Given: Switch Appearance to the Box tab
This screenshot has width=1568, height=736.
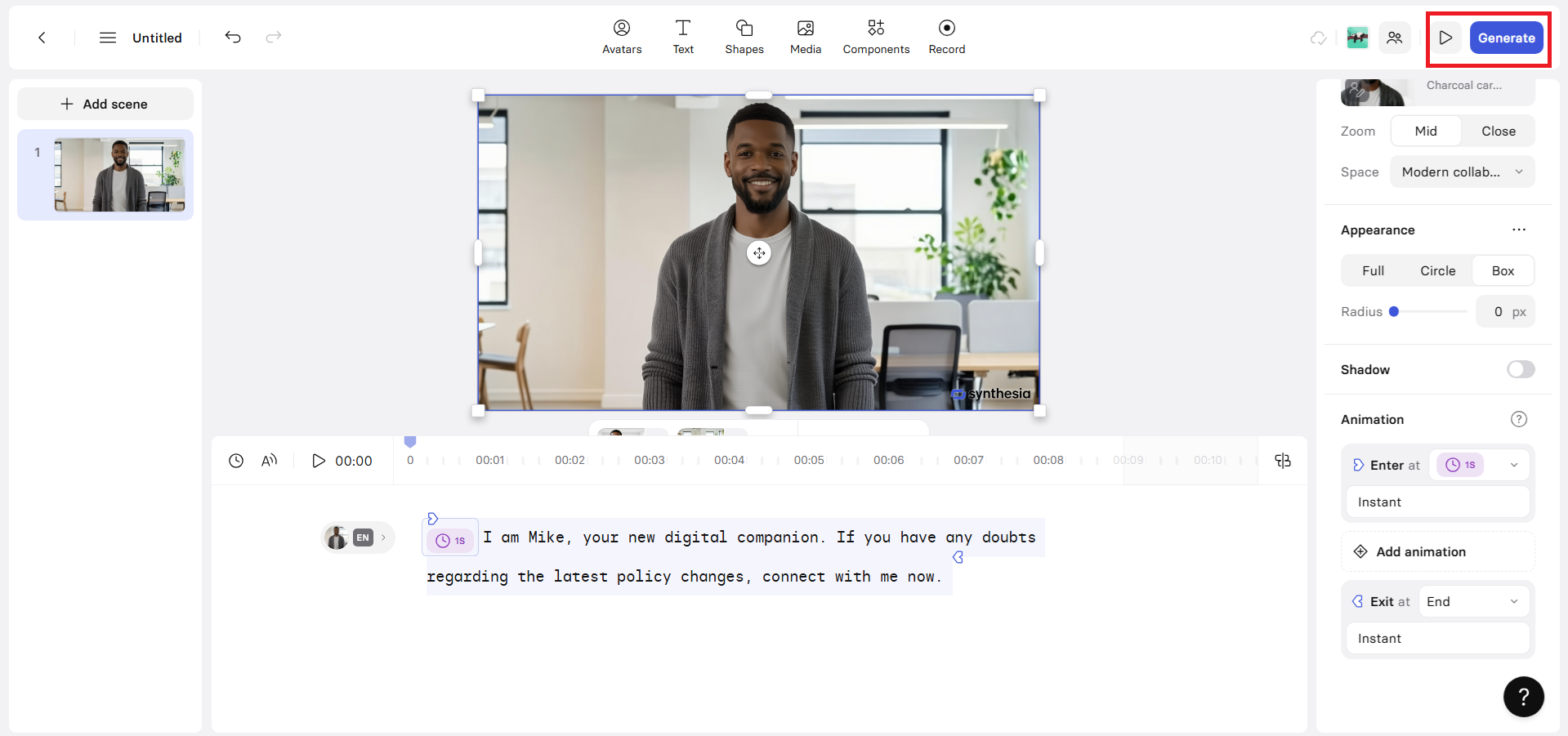Looking at the screenshot, I should [1503, 270].
